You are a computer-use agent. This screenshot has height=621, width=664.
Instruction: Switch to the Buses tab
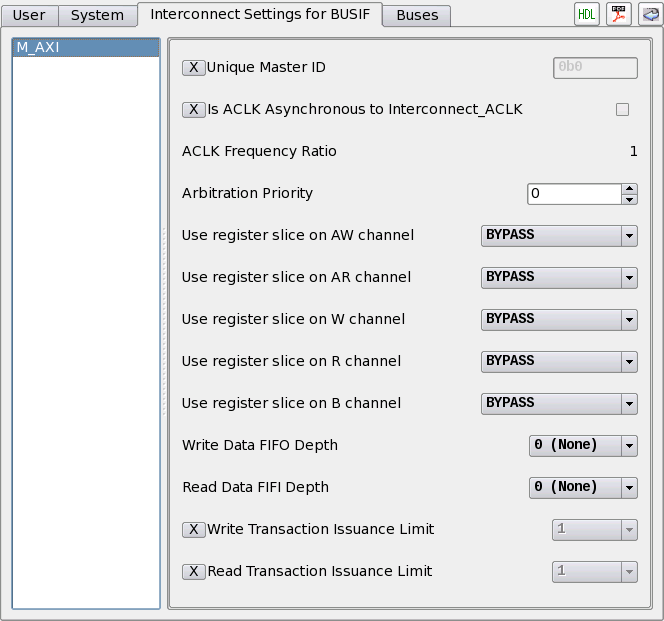click(x=417, y=16)
